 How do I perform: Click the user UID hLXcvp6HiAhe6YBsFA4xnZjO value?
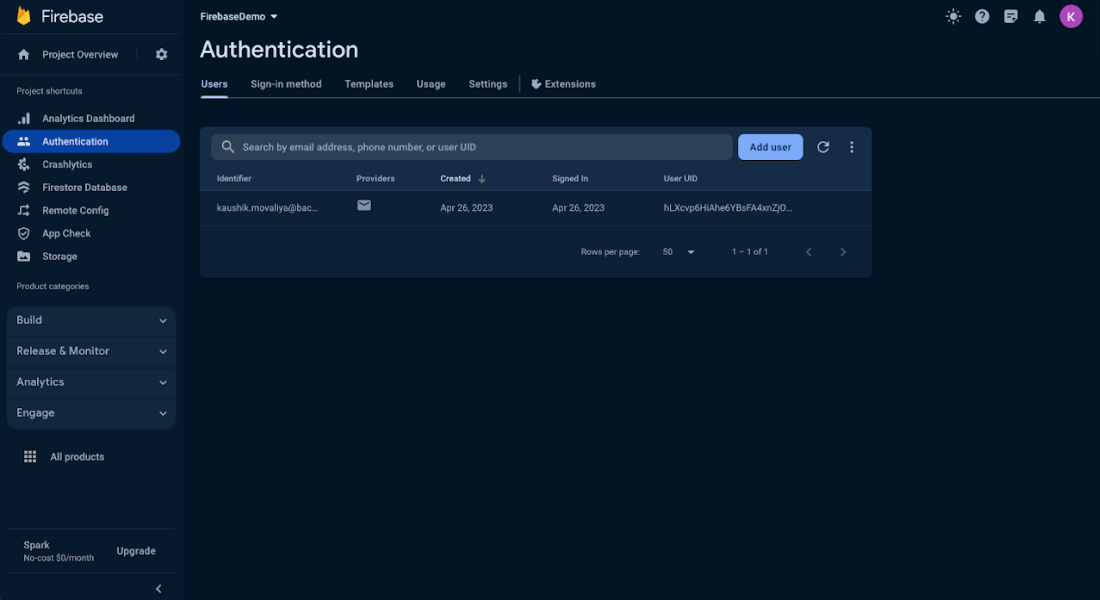pos(727,208)
